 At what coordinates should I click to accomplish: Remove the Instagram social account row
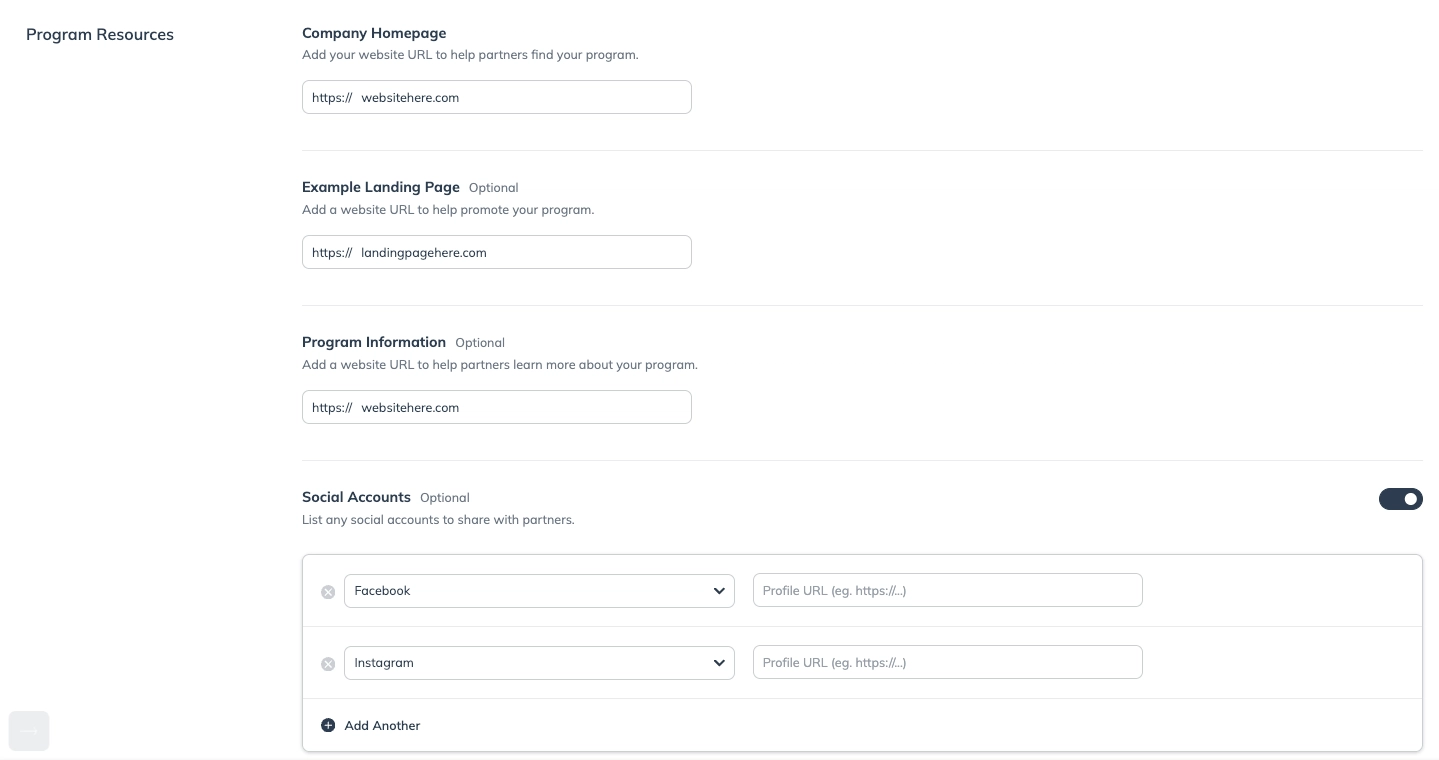[328, 664]
